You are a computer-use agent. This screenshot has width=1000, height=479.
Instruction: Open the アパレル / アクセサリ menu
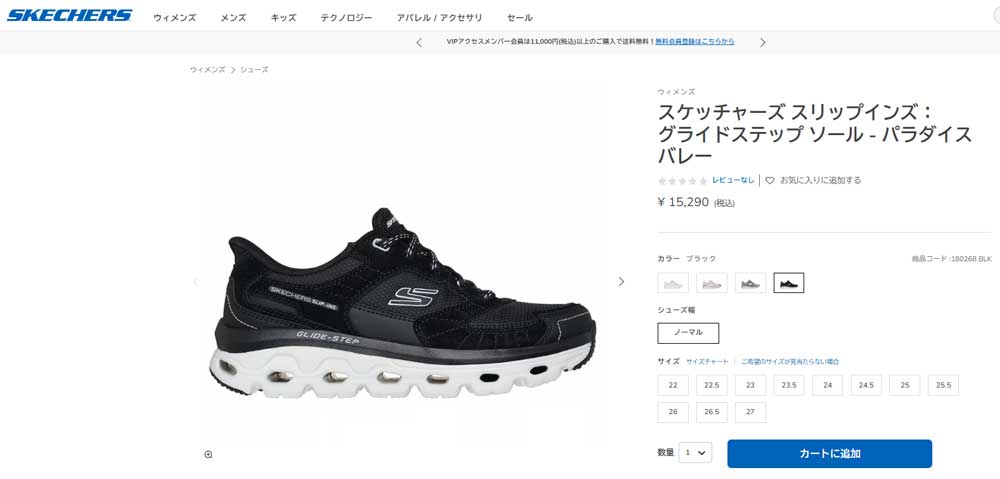pos(439,18)
